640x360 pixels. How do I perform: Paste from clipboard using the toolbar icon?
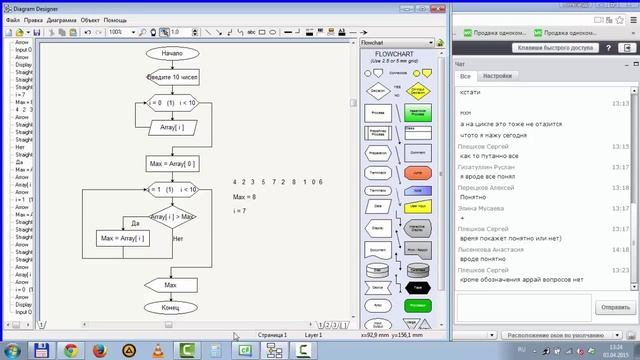(x=73, y=32)
